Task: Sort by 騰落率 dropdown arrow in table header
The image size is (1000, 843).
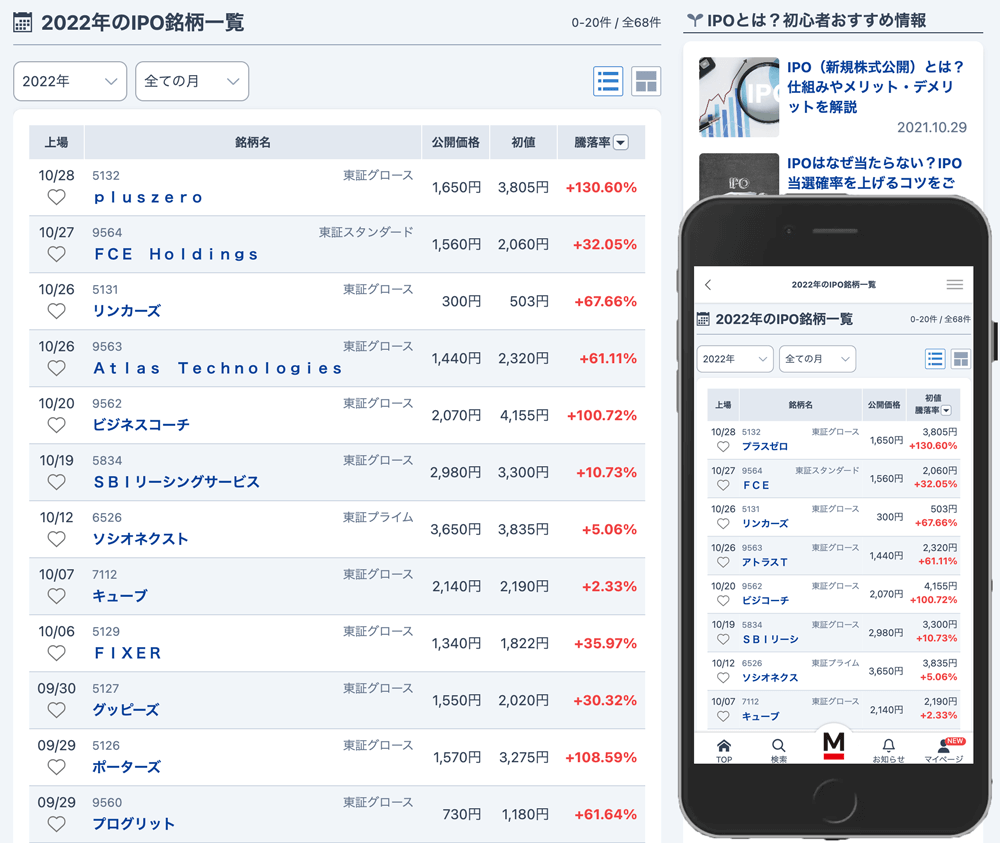Action: [621, 142]
